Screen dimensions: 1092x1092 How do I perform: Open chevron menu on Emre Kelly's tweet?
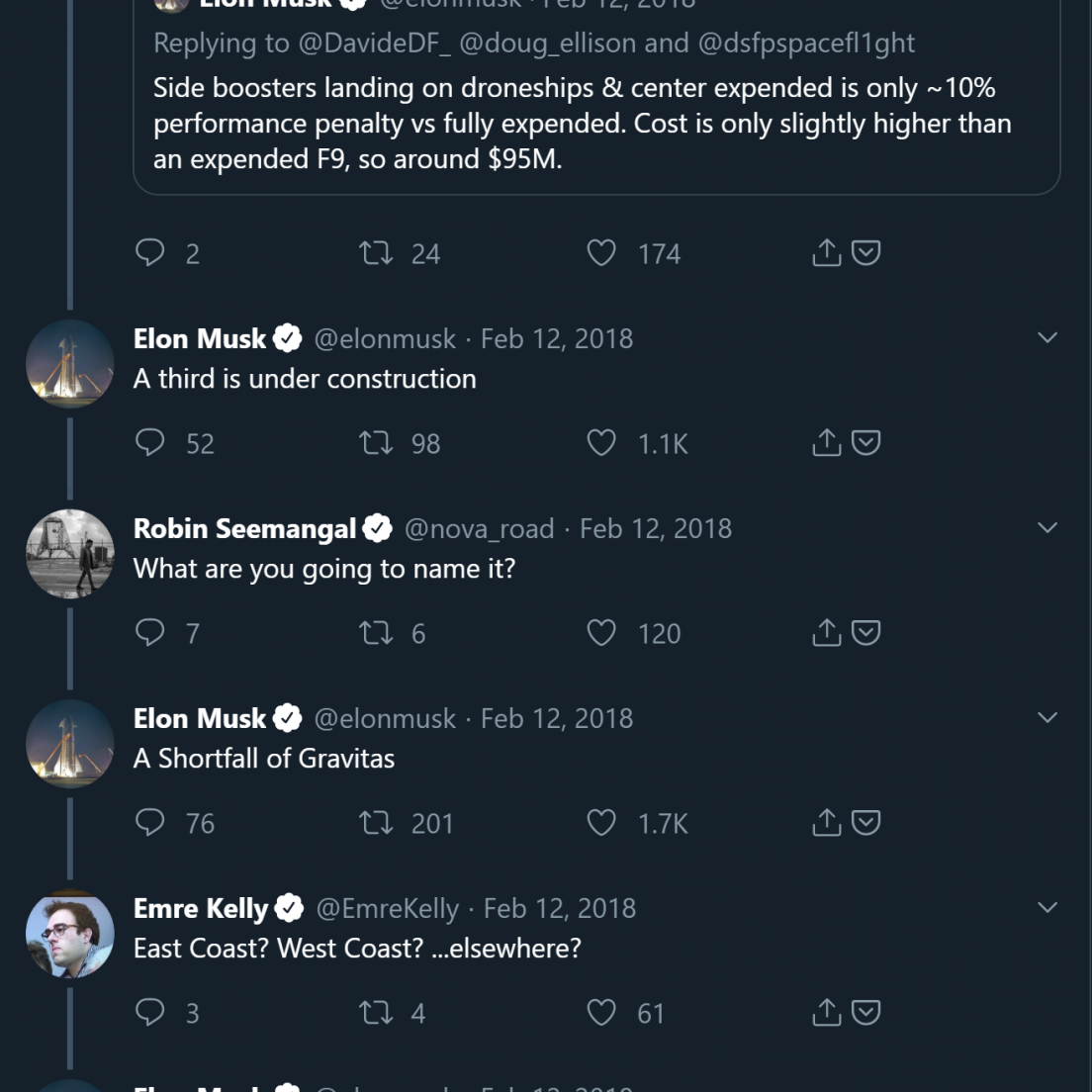click(x=1047, y=907)
